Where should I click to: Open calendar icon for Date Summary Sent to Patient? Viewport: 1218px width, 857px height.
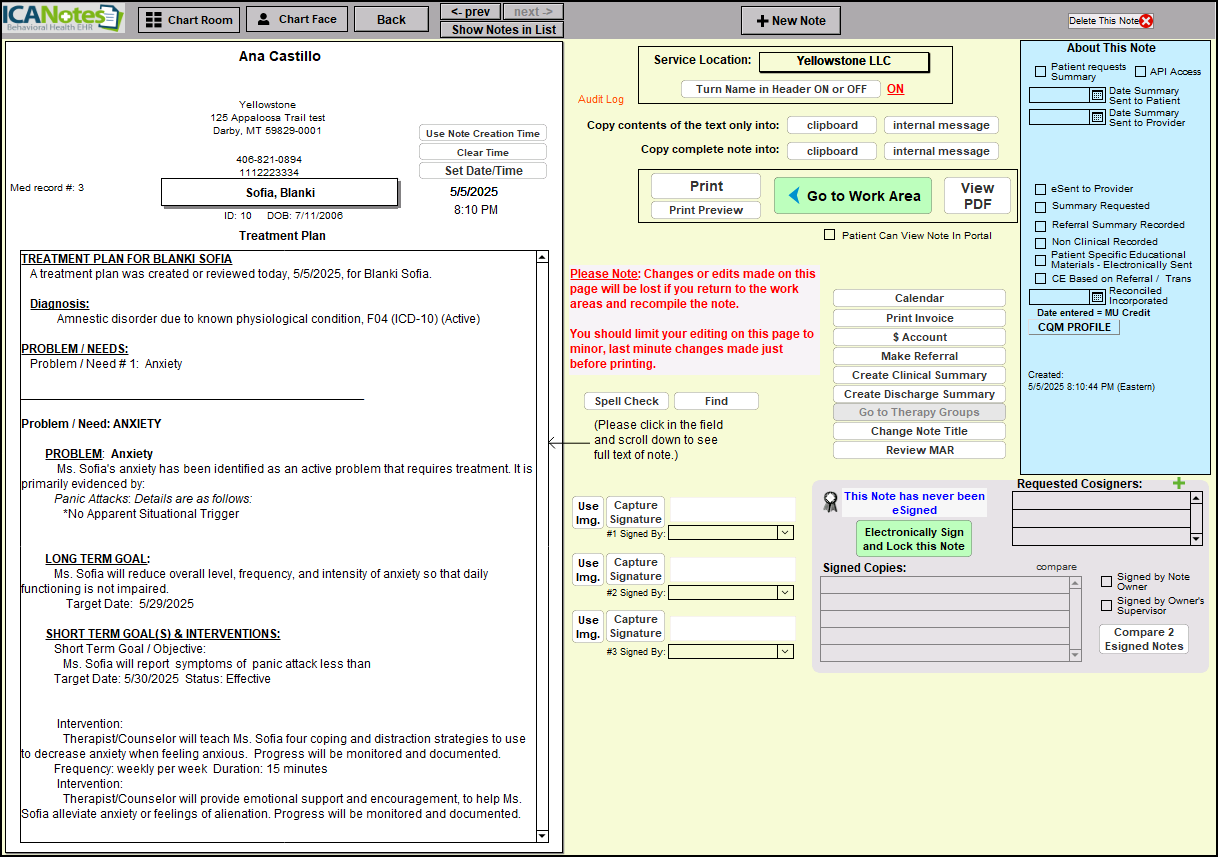pos(1097,95)
